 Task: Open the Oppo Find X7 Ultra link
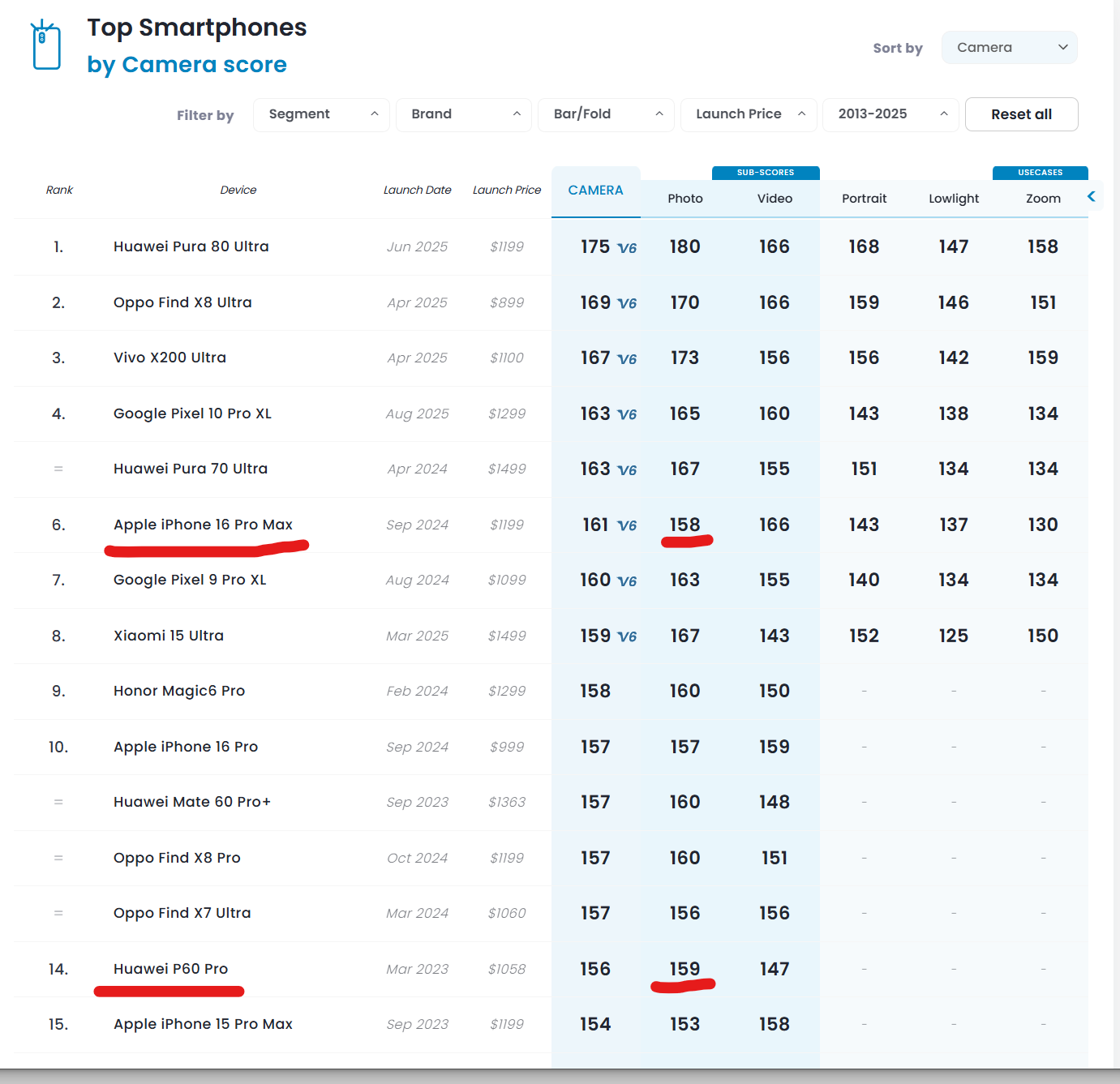click(x=182, y=913)
